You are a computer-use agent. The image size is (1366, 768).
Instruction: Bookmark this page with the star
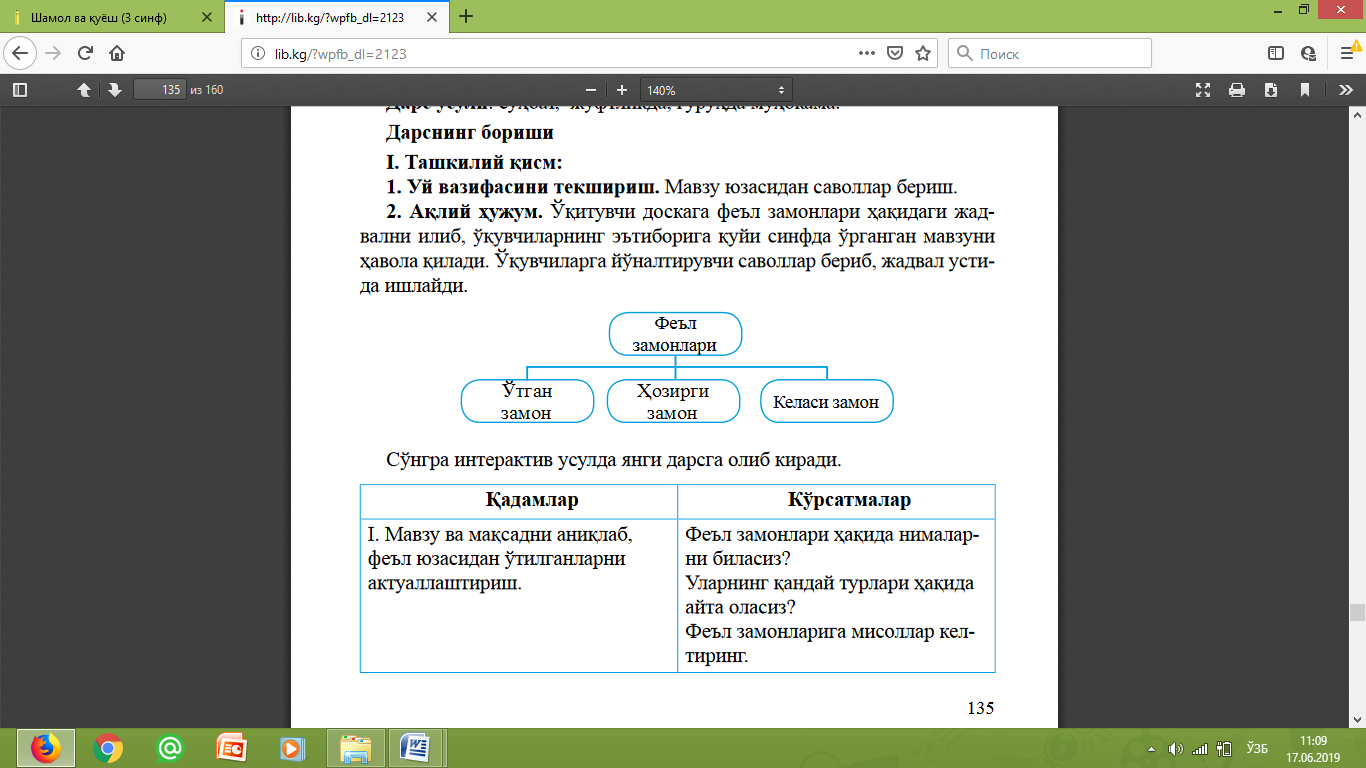922,54
